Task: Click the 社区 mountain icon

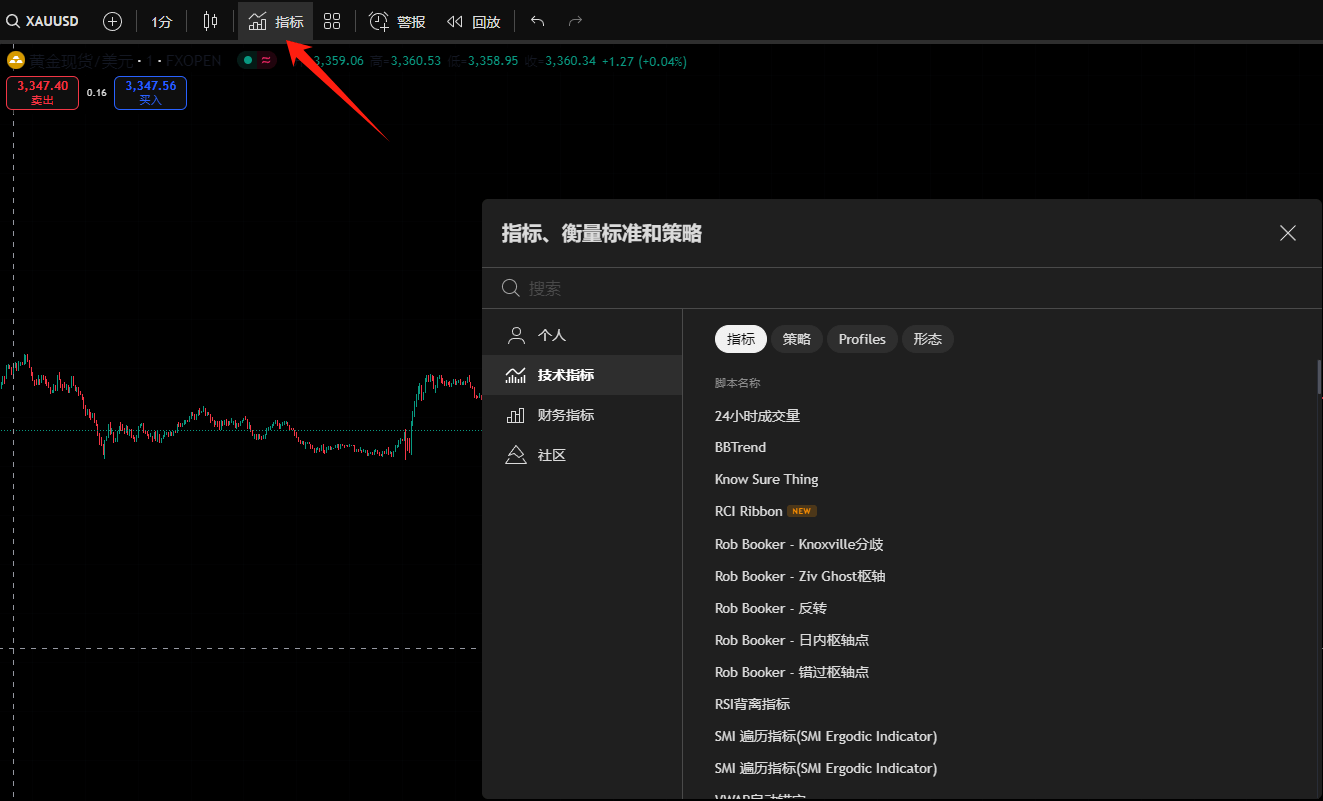Action: [x=516, y=455]
